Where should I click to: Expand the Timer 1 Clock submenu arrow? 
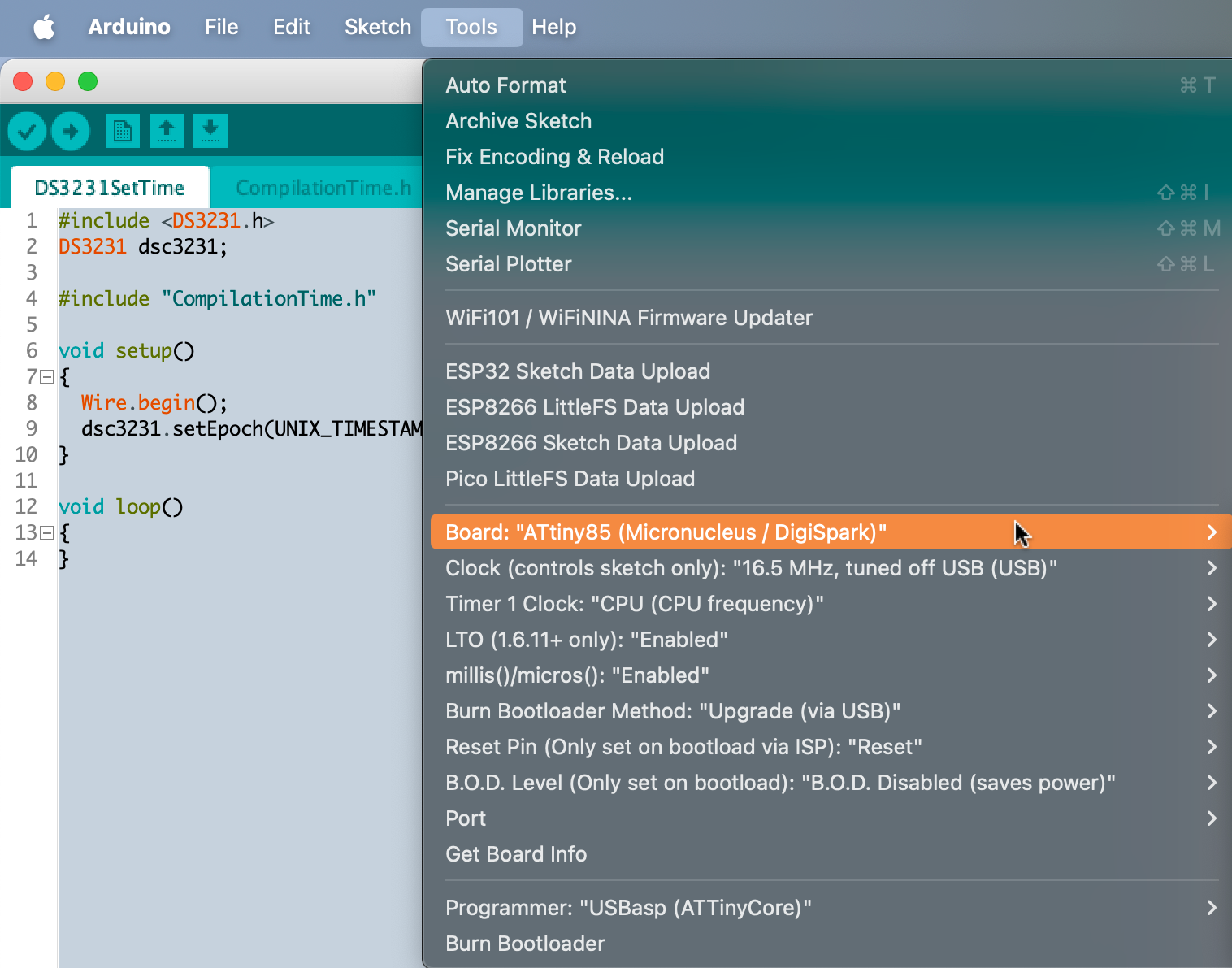(x=1212, y=604)
